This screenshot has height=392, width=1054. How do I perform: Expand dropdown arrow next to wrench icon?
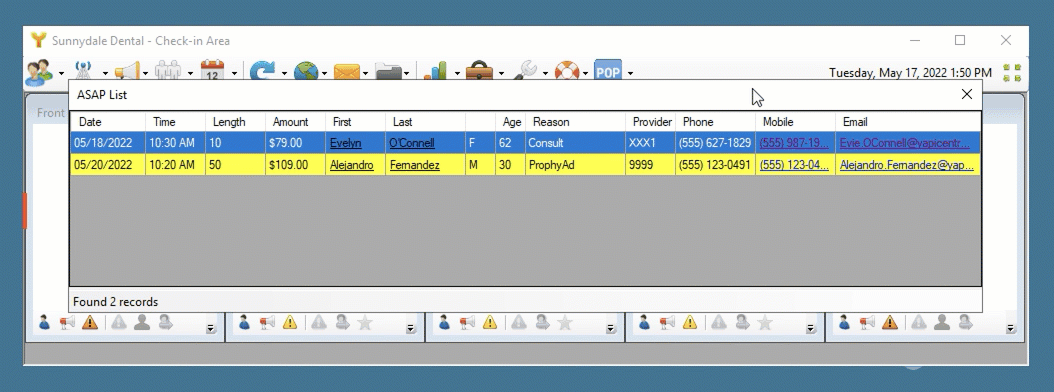click(544, 73)
